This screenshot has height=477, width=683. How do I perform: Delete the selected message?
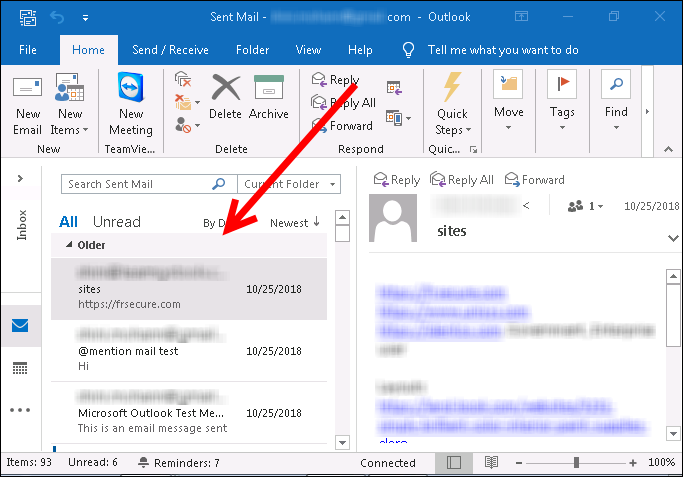coord(225,98)
